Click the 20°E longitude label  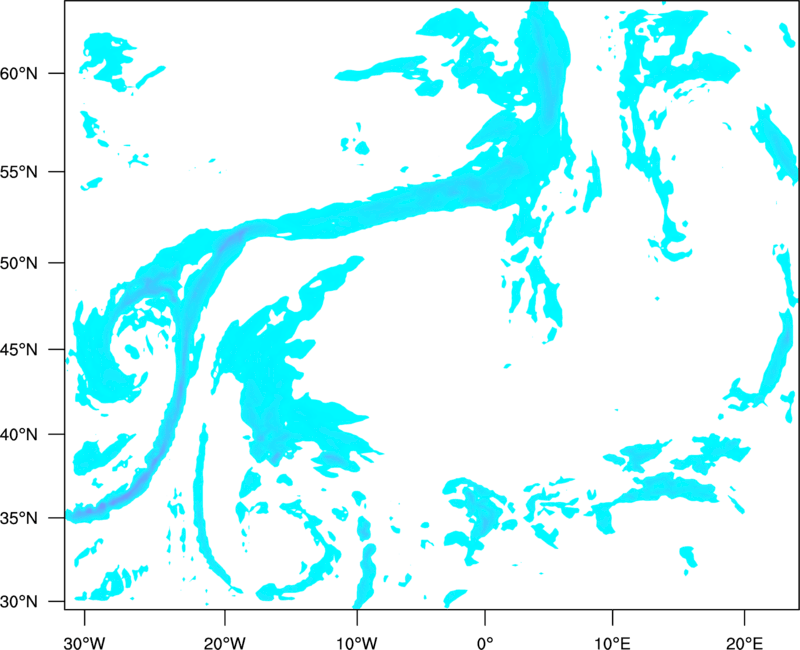tap(744, 643)
